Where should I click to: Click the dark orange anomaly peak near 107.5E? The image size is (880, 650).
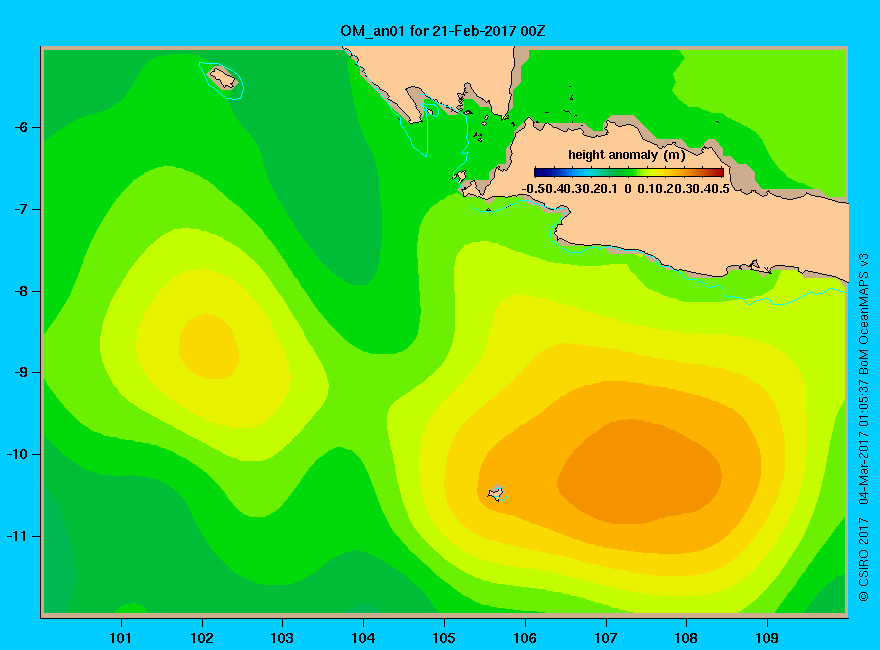640,472
